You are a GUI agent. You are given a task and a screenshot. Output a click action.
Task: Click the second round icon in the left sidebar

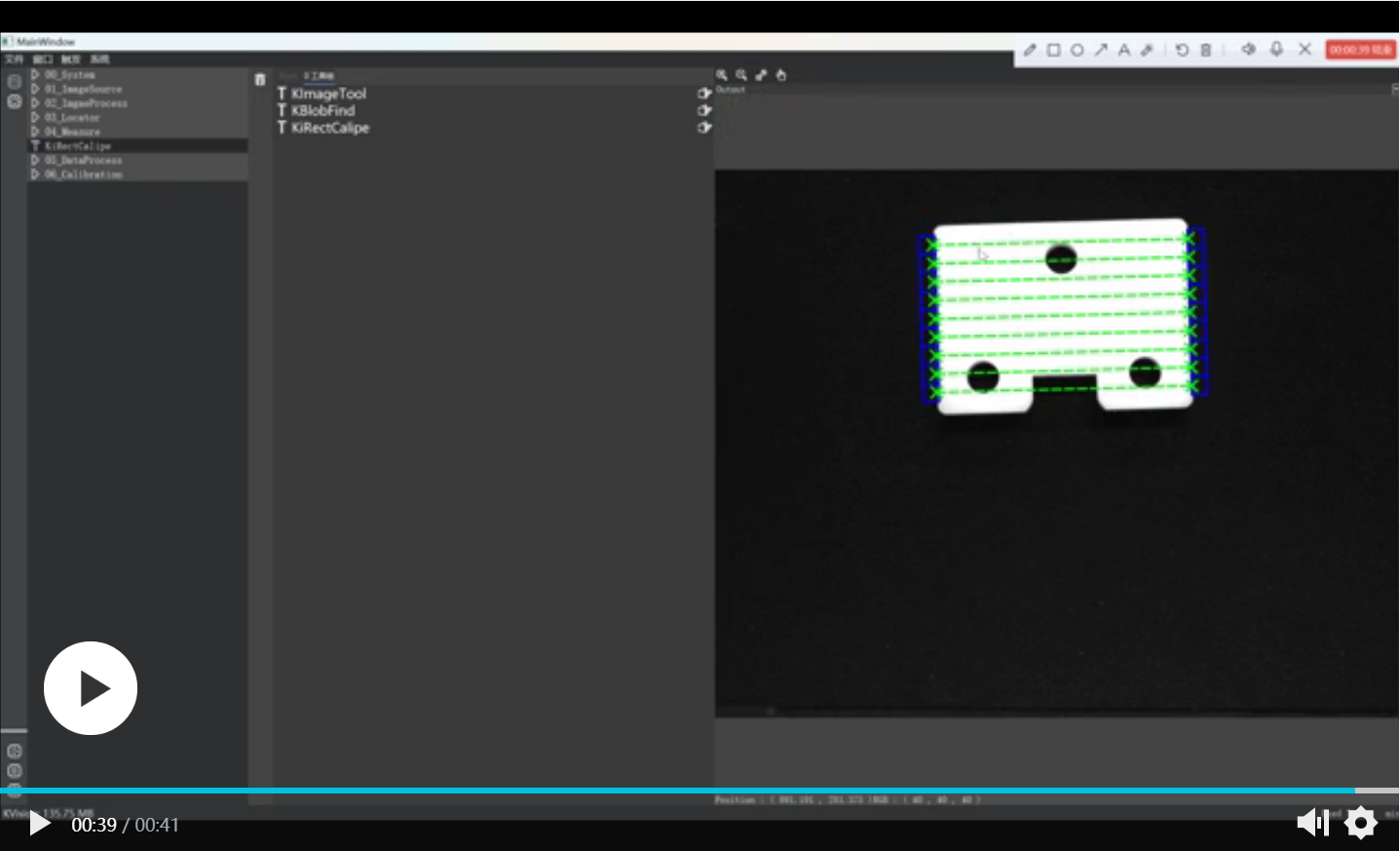point(15,101)
